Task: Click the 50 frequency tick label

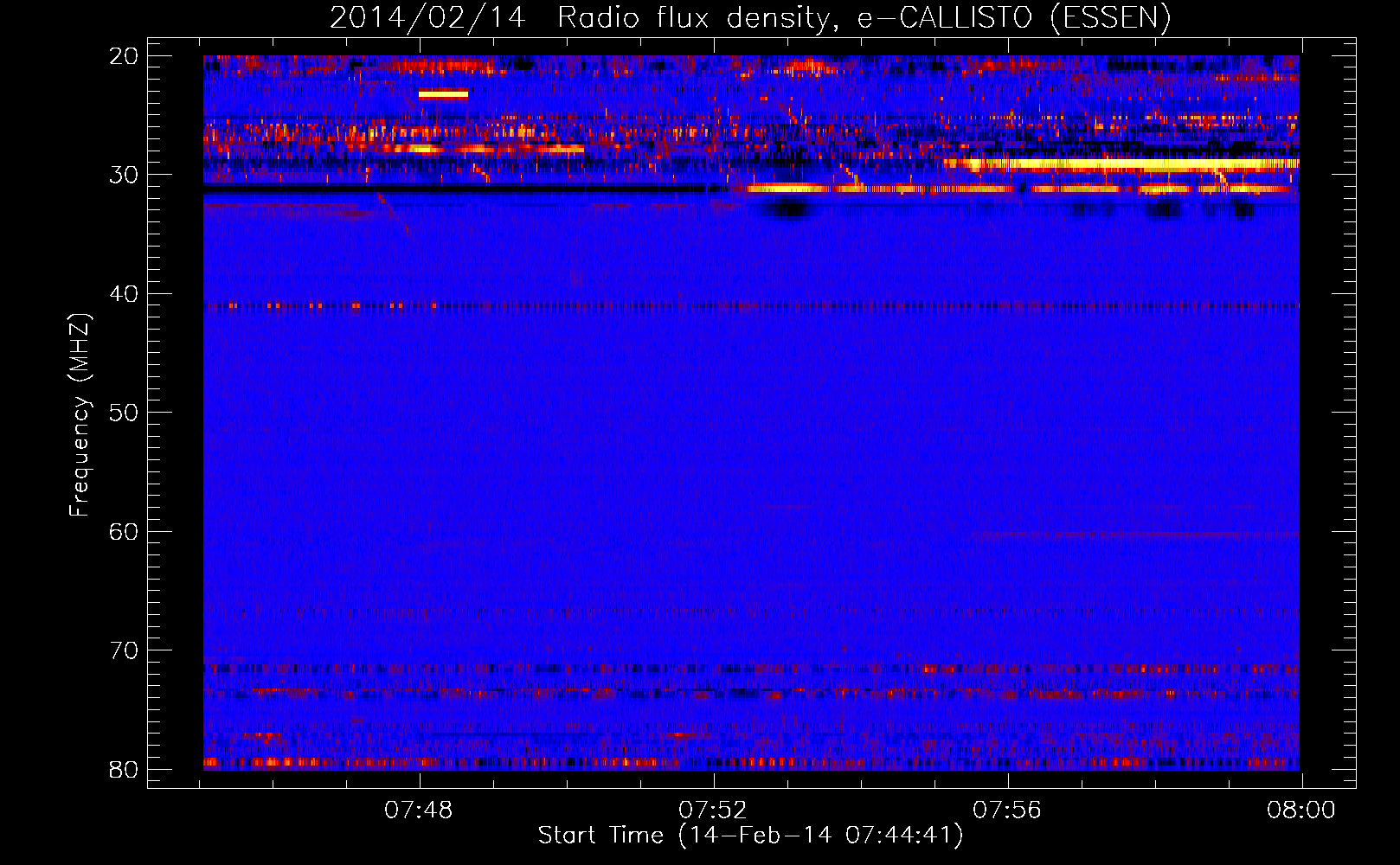Action: [124, 413]
